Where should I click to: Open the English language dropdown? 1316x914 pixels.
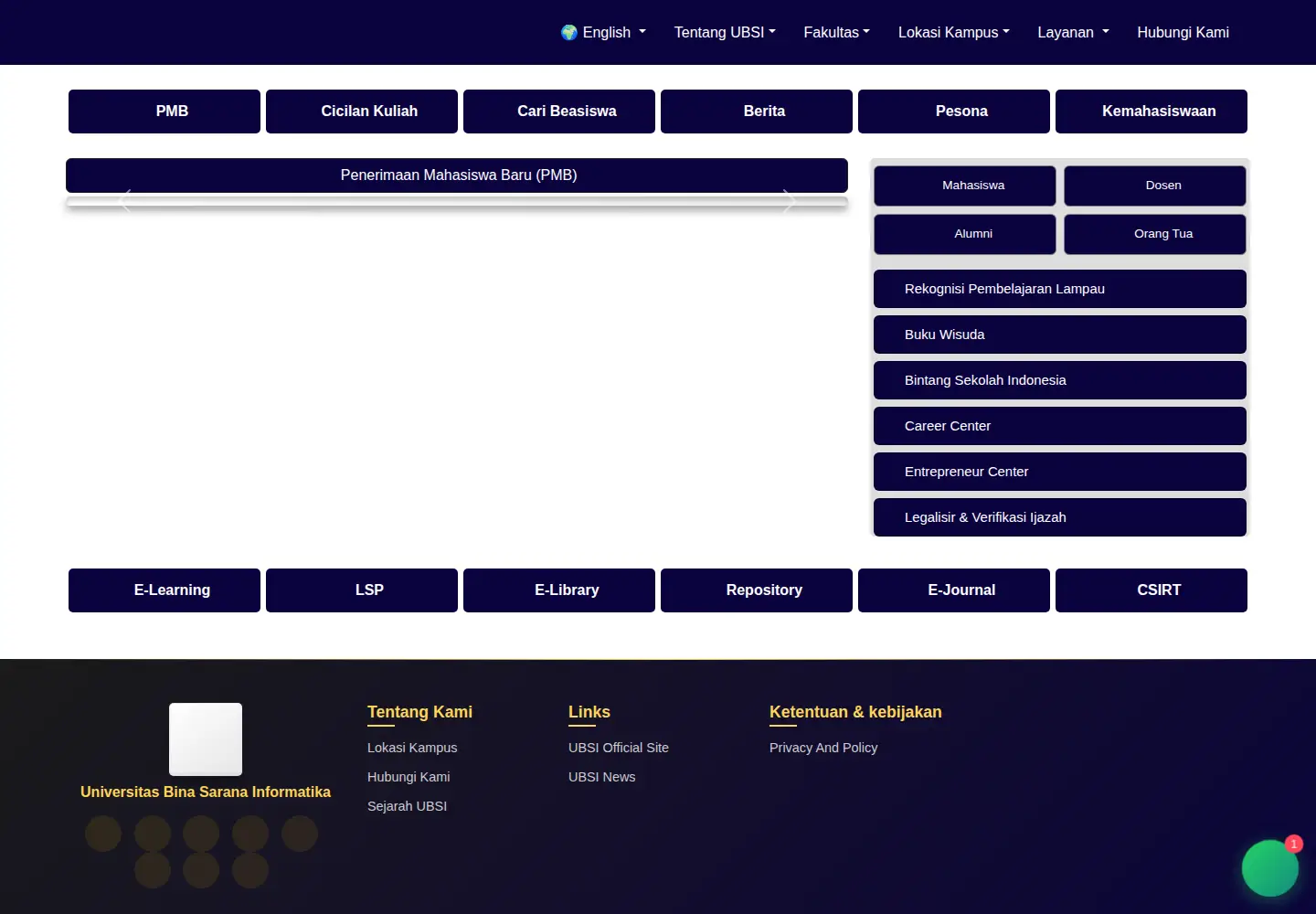tap(604, 32)
